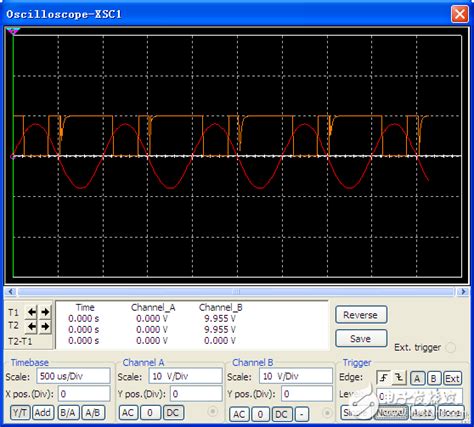474x427 pixels.
Task: Select rising edge trigger icon
Action: tap(384, 378)
